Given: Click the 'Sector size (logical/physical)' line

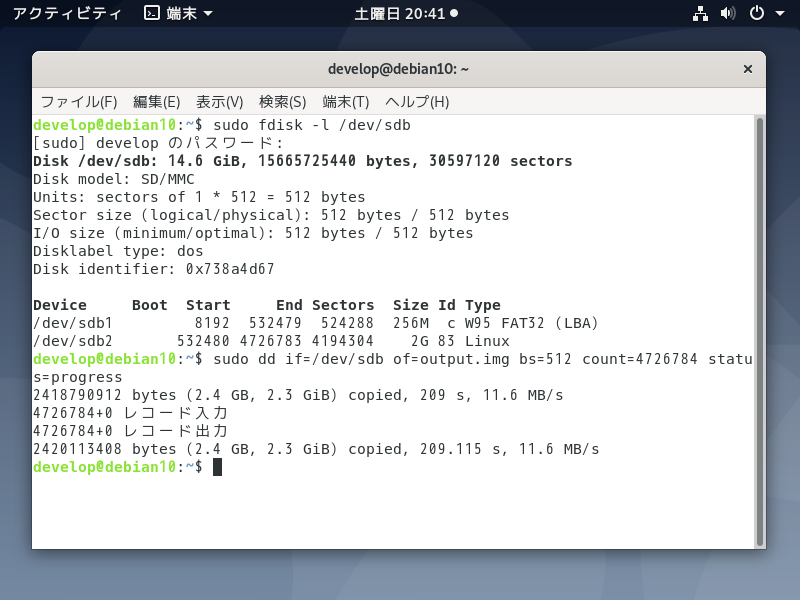Looking at the screenshot, I should 271,215.
